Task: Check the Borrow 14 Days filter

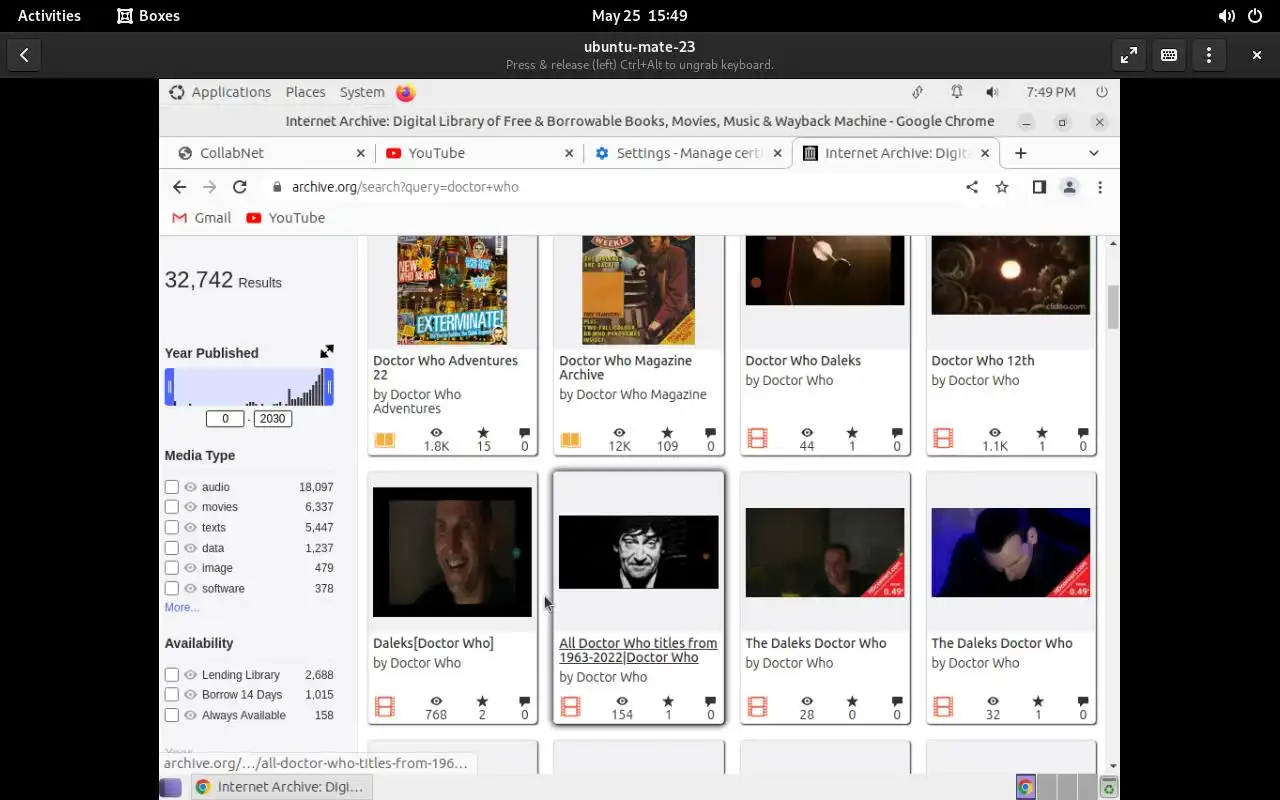Action: [x=172, y=695]
